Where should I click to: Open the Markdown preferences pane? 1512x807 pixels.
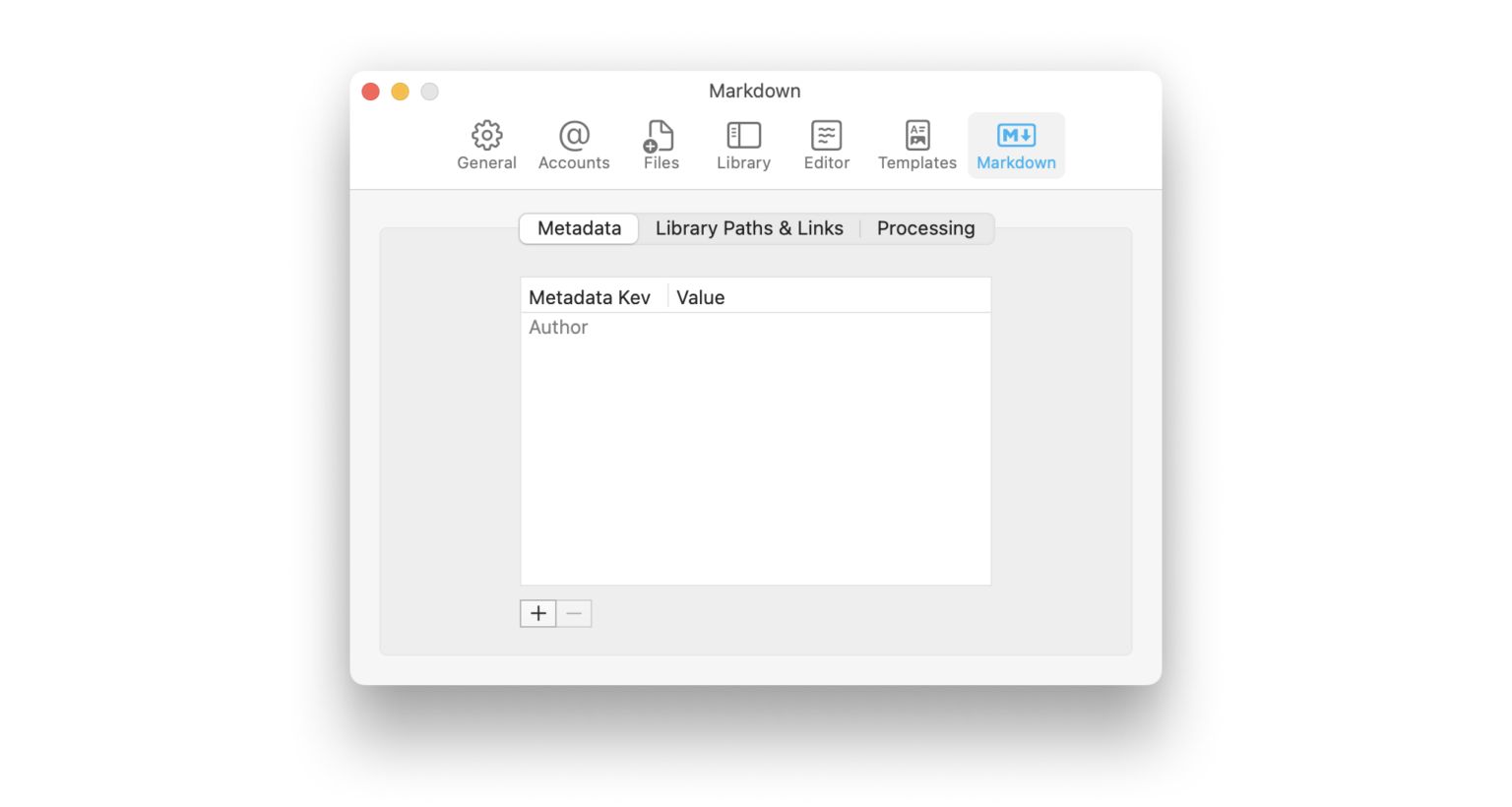click(1016, 145)
